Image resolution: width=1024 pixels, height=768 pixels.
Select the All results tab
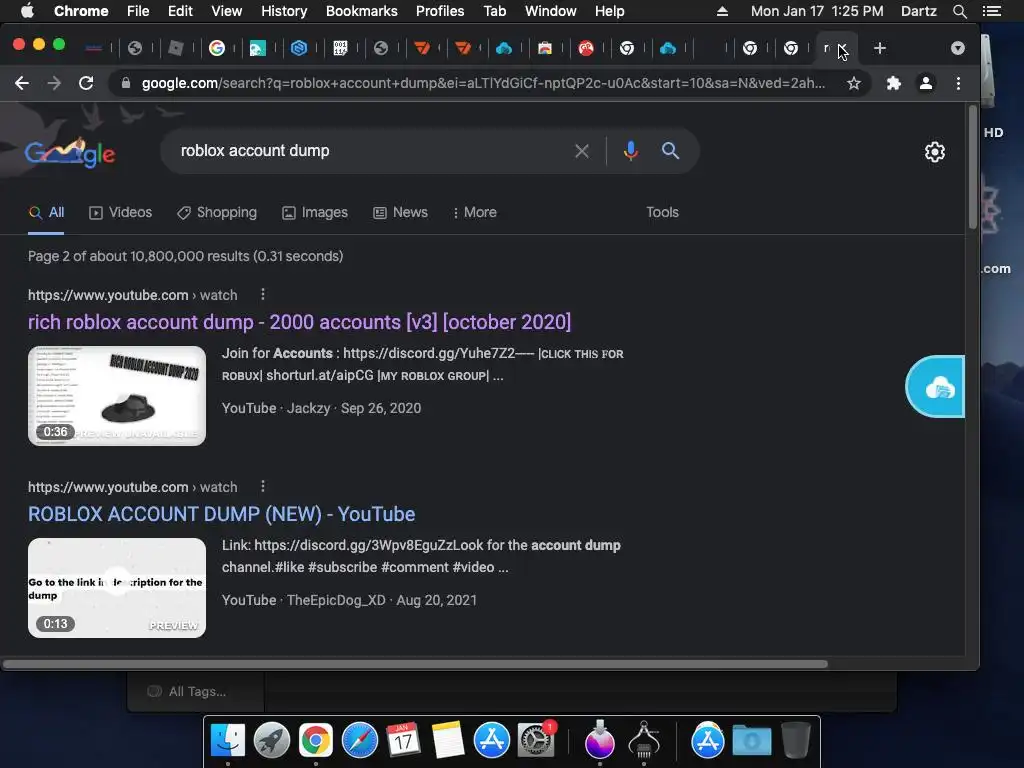[46, 212]
